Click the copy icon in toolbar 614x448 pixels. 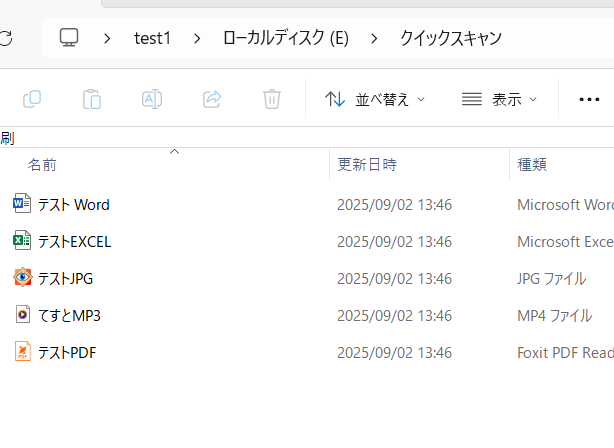[x=32, y=99]
